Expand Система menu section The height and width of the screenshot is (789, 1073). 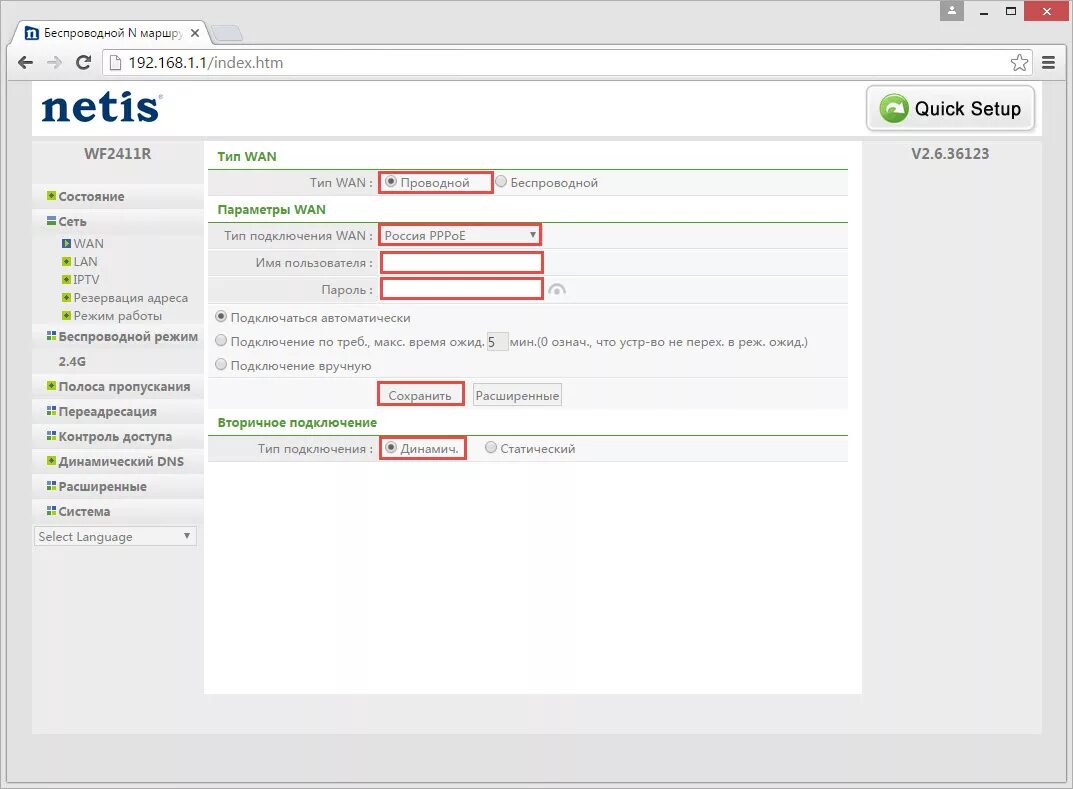tap(84, 511)
